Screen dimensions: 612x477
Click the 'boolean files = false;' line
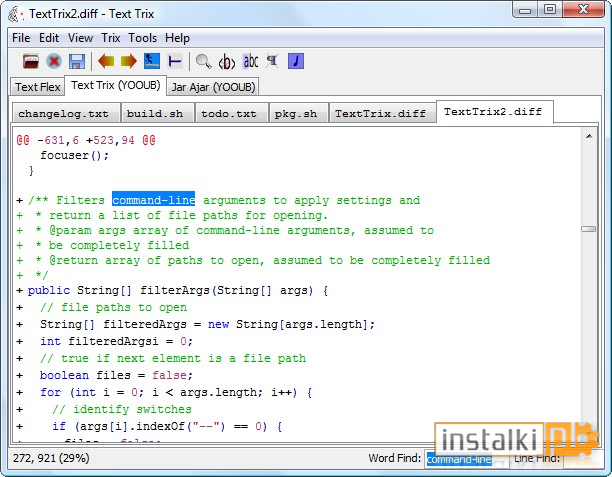pyautogui.click(x=116, y=375)
